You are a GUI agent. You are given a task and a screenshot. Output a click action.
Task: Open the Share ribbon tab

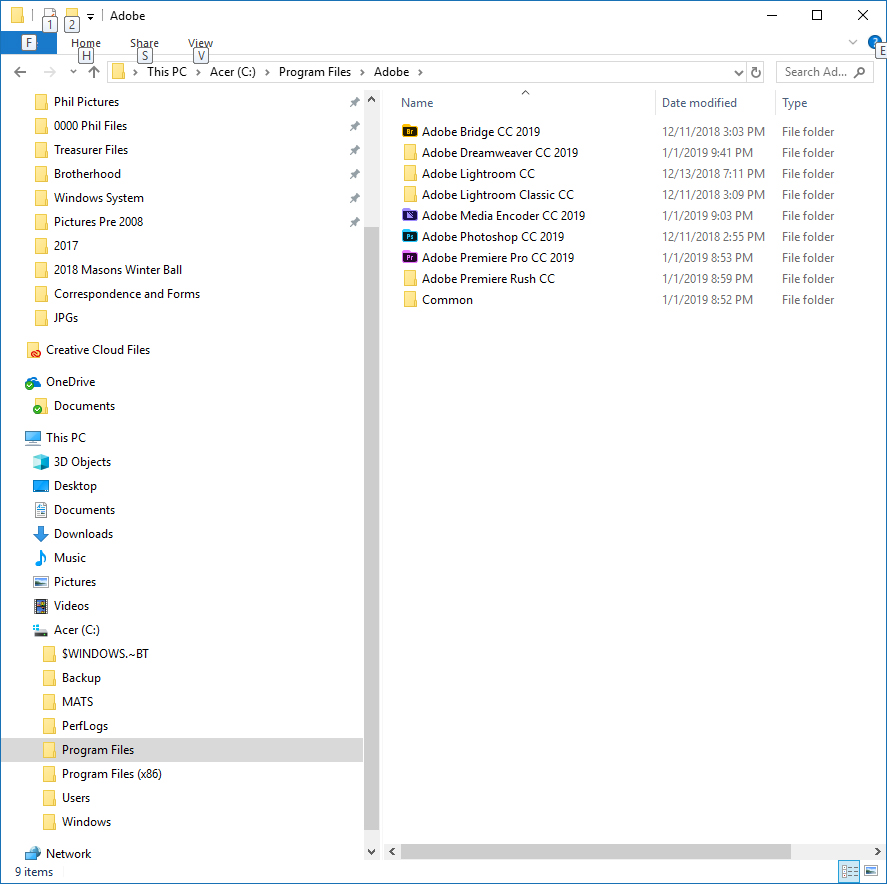point(144,43)
